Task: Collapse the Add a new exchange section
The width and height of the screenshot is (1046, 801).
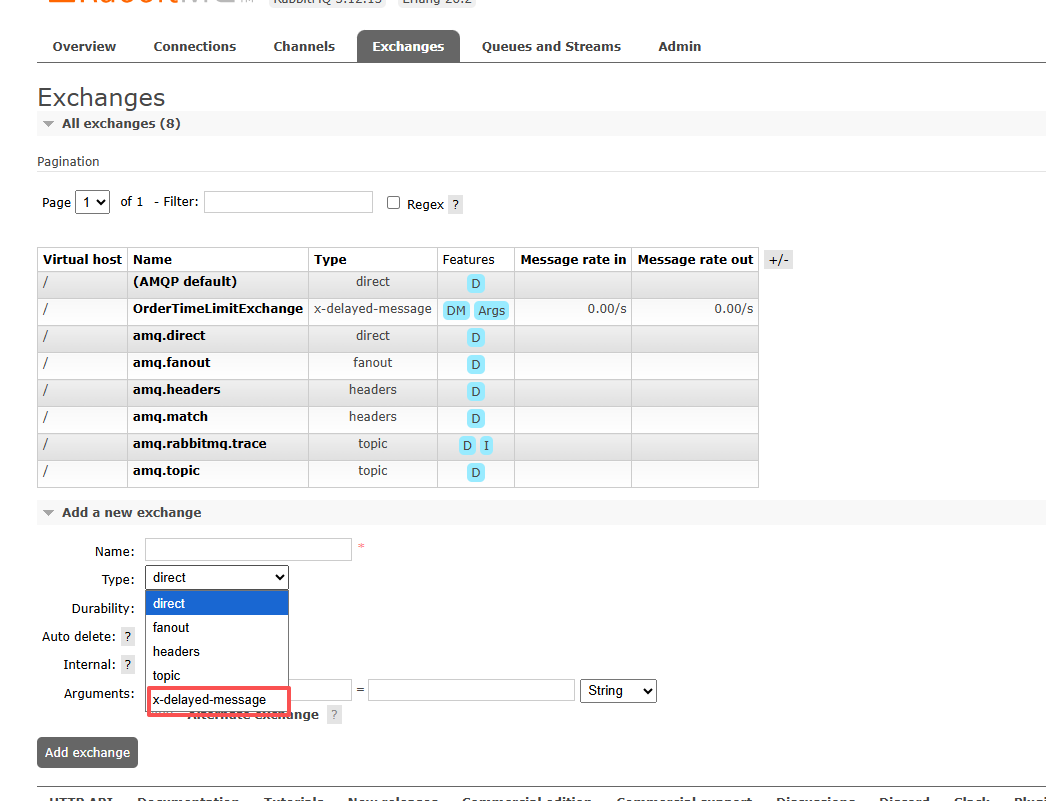Action: (123, 513)
